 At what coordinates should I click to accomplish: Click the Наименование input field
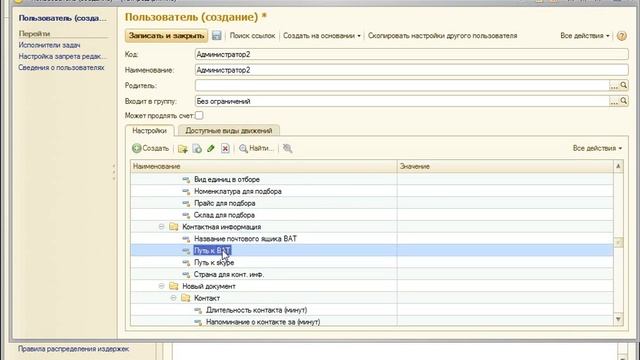[411, 70]
